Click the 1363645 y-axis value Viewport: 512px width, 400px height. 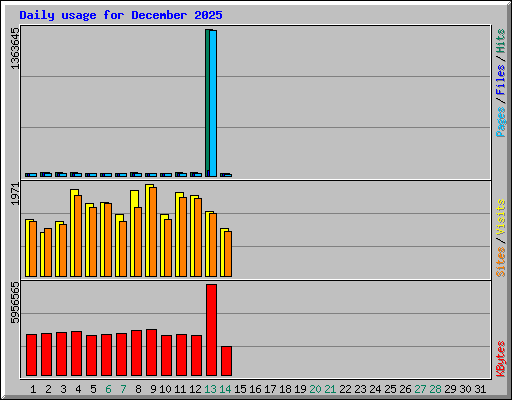(15, 49)
